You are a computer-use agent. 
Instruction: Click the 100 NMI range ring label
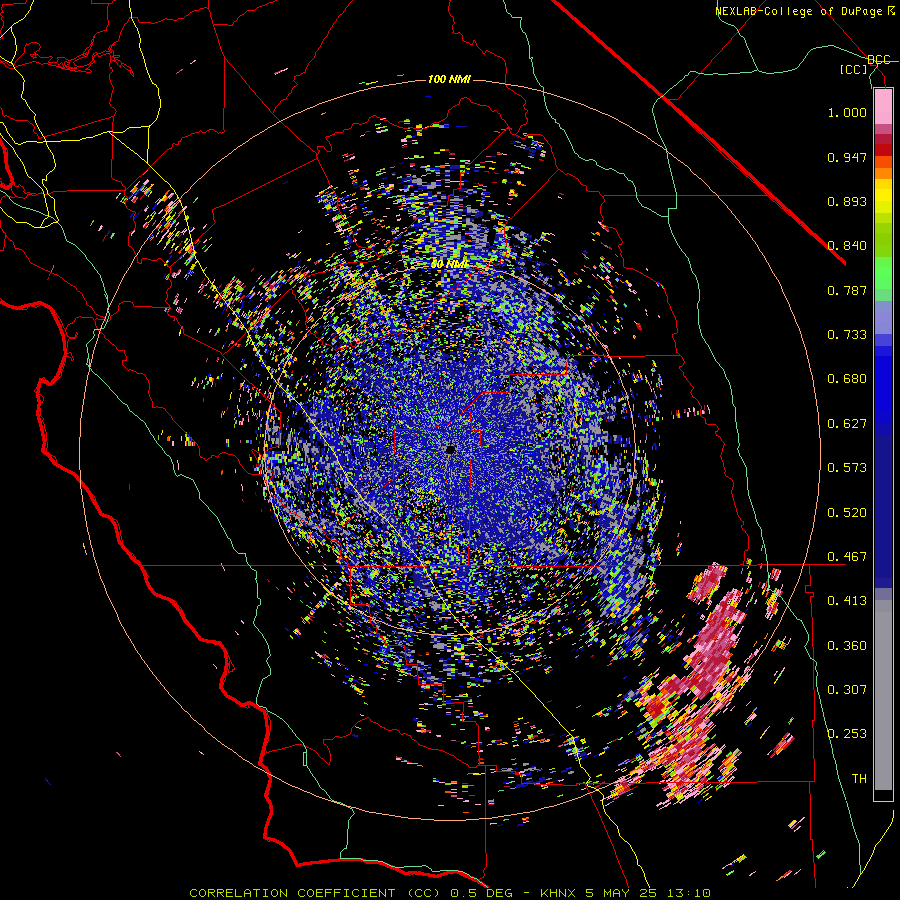(449, 79)
